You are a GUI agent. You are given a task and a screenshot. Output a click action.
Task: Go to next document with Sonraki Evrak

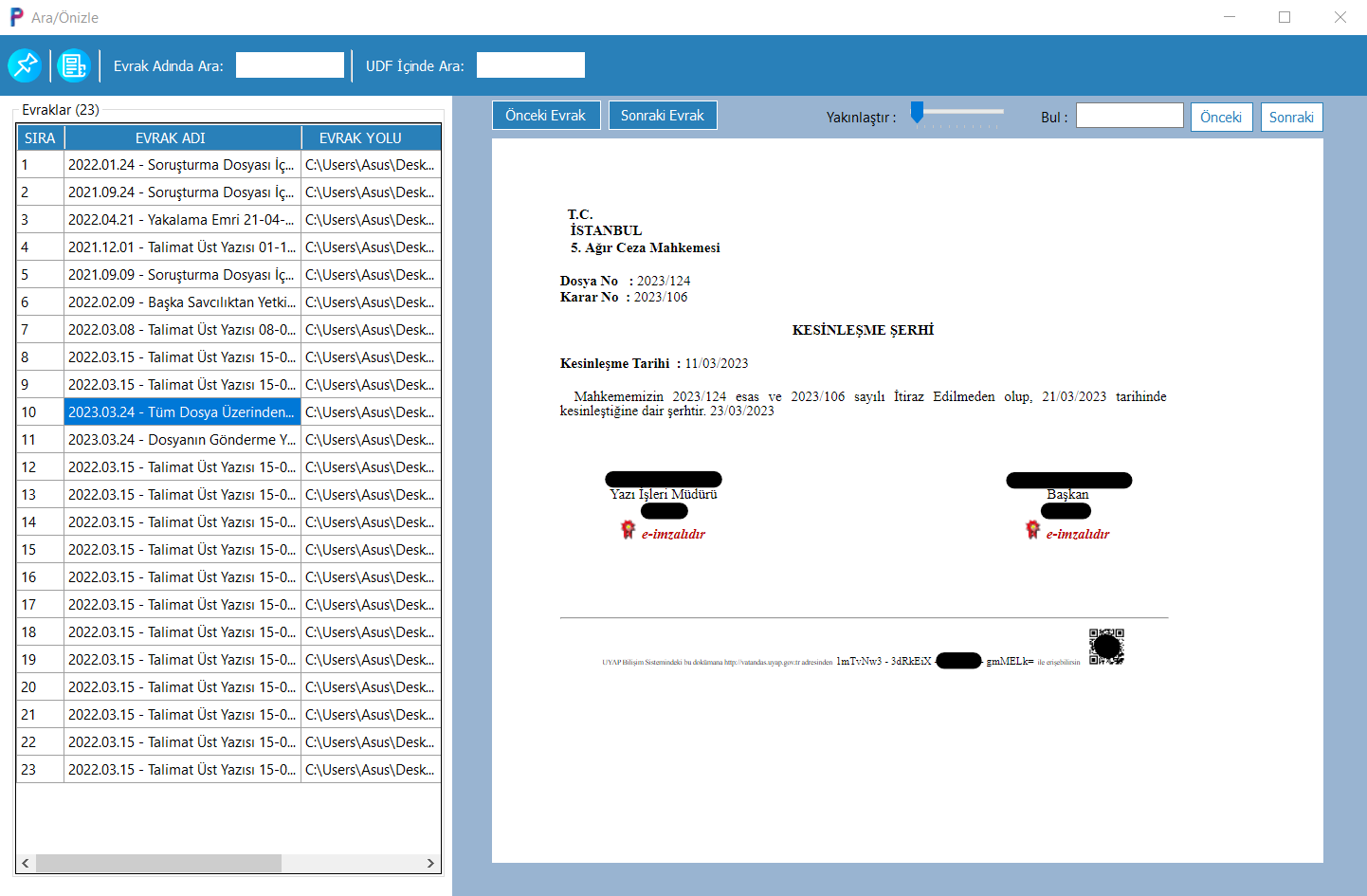[x=663, y=116]
